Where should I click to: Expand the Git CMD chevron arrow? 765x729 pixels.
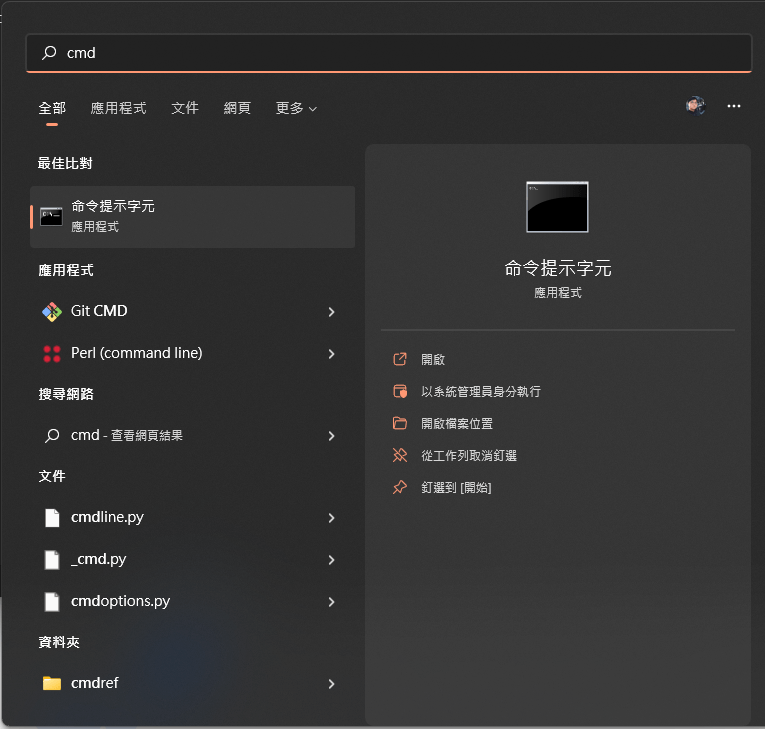click(x=331, y=312)
